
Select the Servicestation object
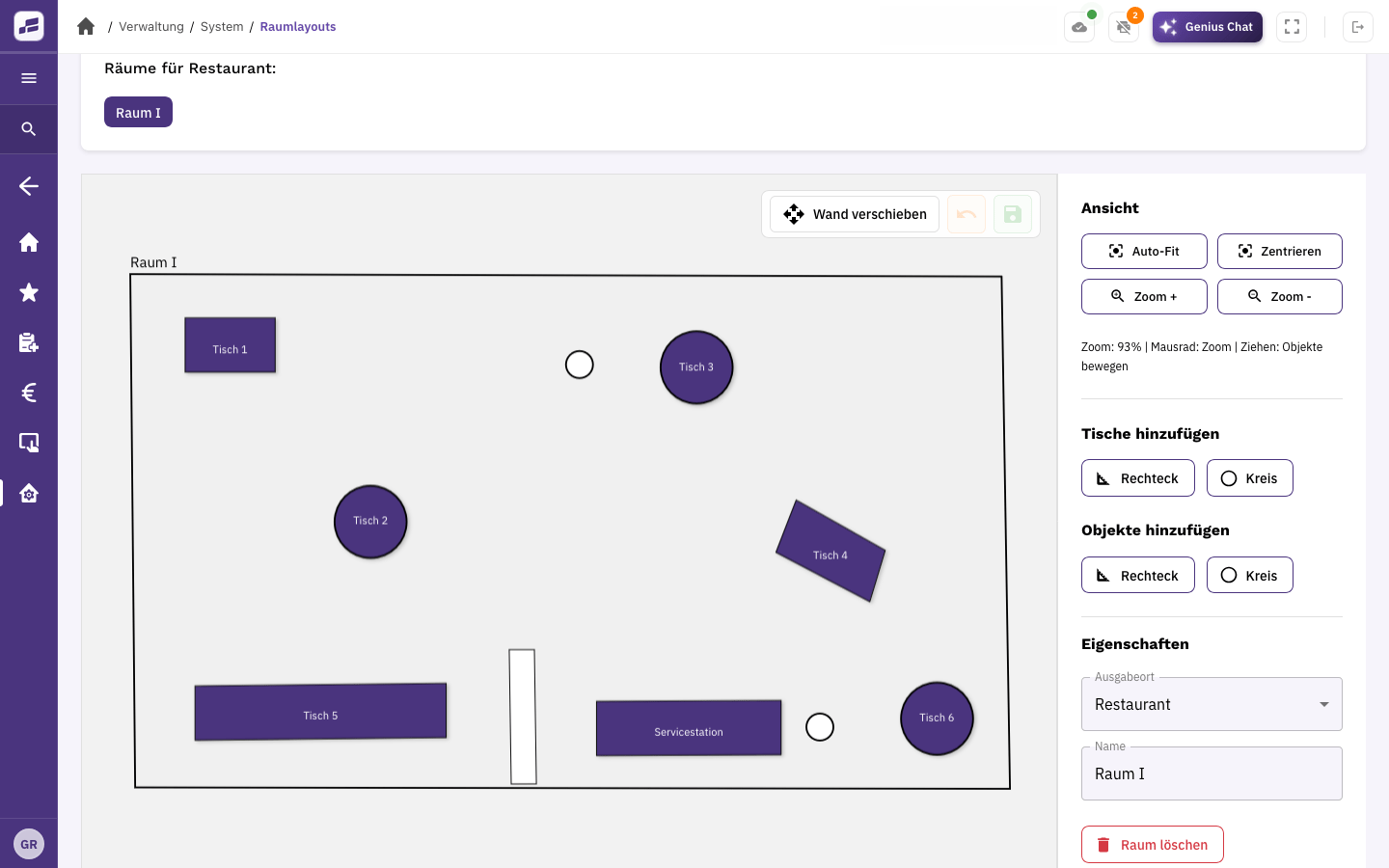click(689, 728)
